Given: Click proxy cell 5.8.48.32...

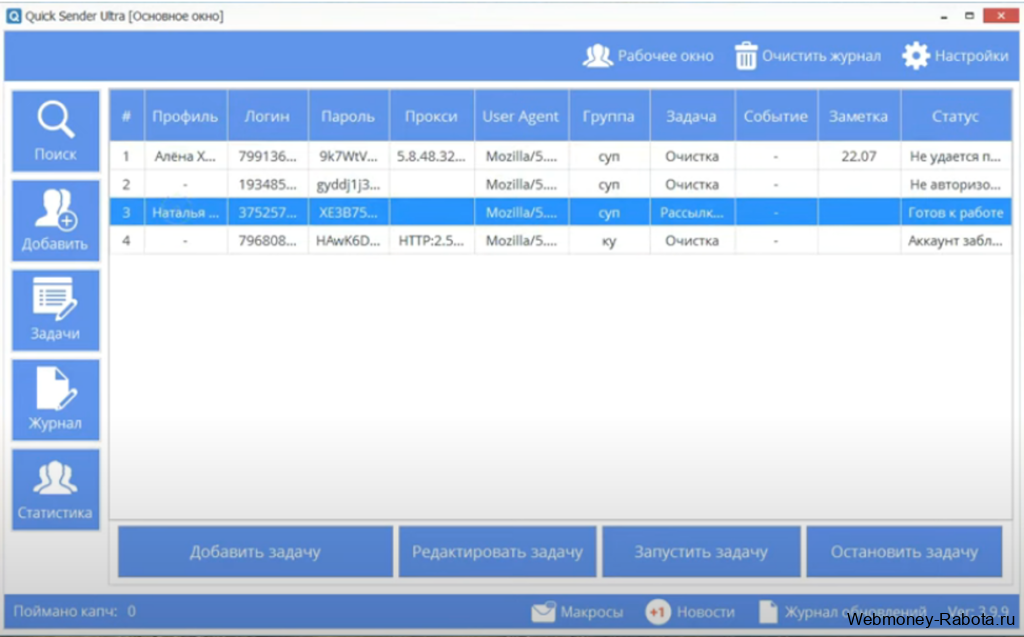Looking at the screenshot, I should [x=431, y=156].
